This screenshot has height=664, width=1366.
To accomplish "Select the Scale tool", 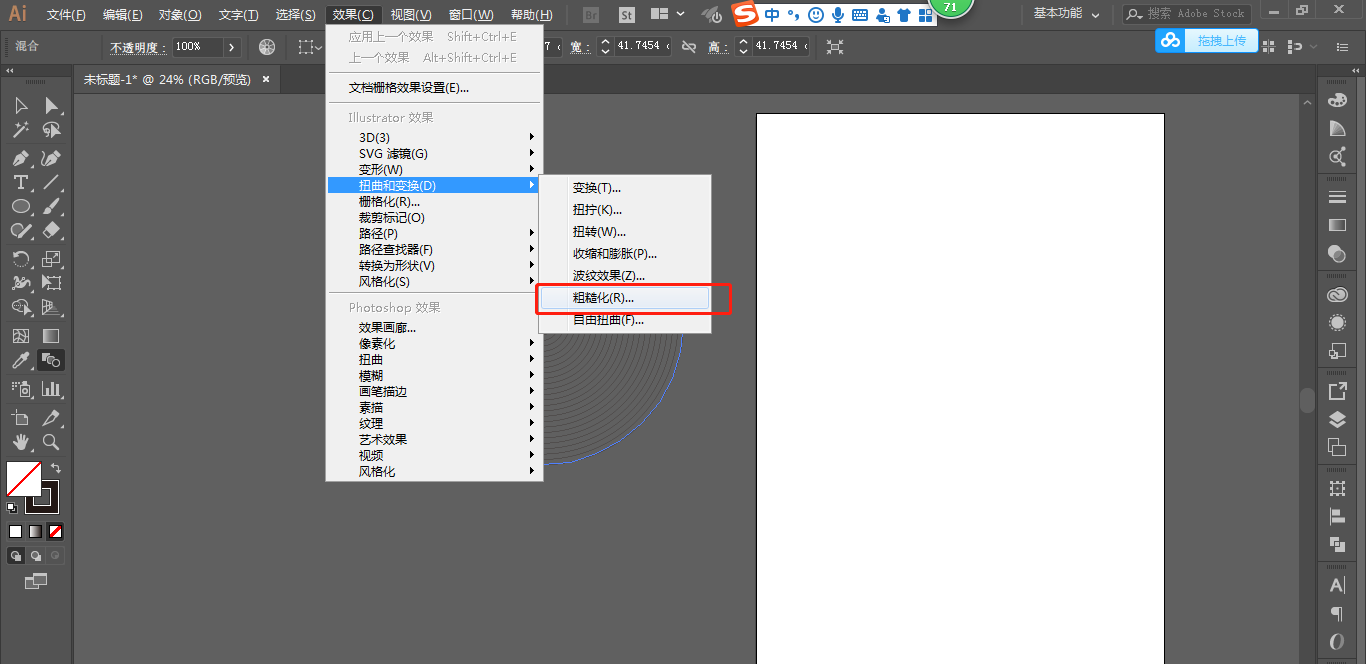I will pos(51,259).
